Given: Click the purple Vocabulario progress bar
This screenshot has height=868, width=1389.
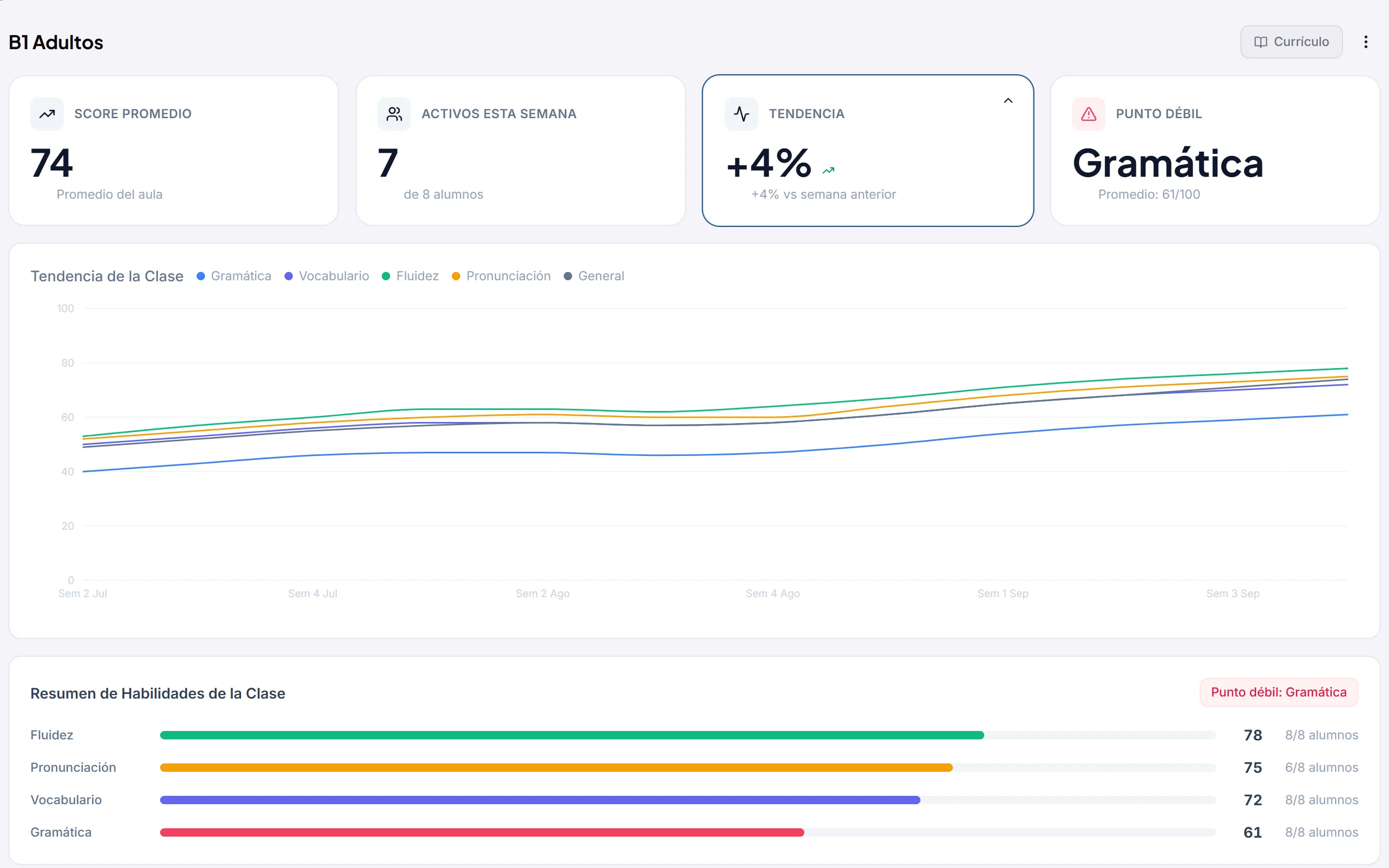Looking at the screenshot, I should (540, 800).
